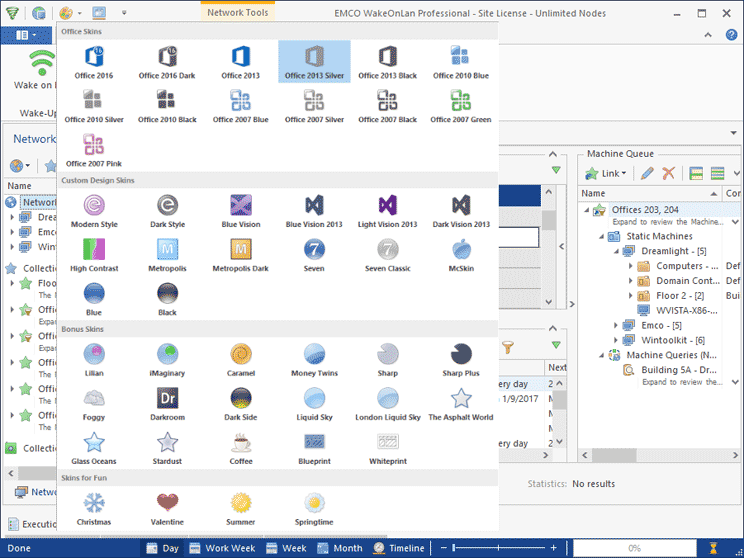Viewport: 744px width, 558px height.
Task: Open the Link dropdown in Machine Queue
Action: pos(608,174)
